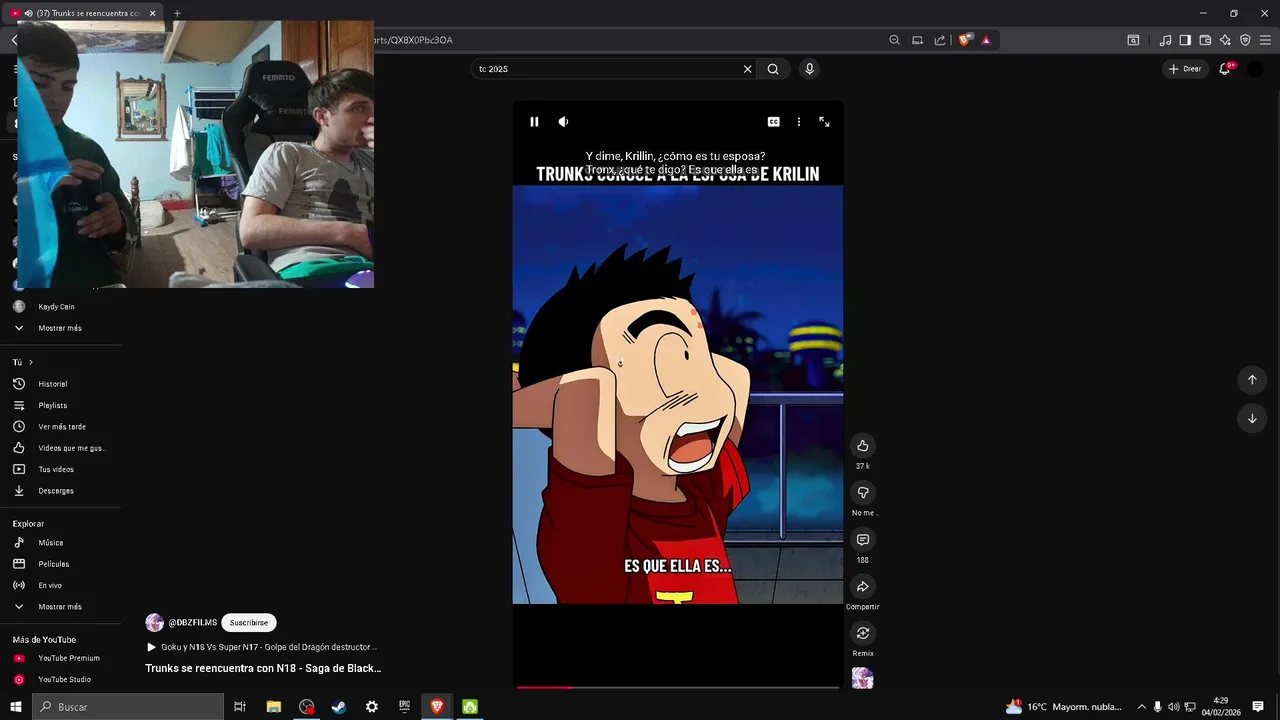Open the browser hamburger menu
The height and width of the screenshot is (720, 1280).
[1265, 40]
